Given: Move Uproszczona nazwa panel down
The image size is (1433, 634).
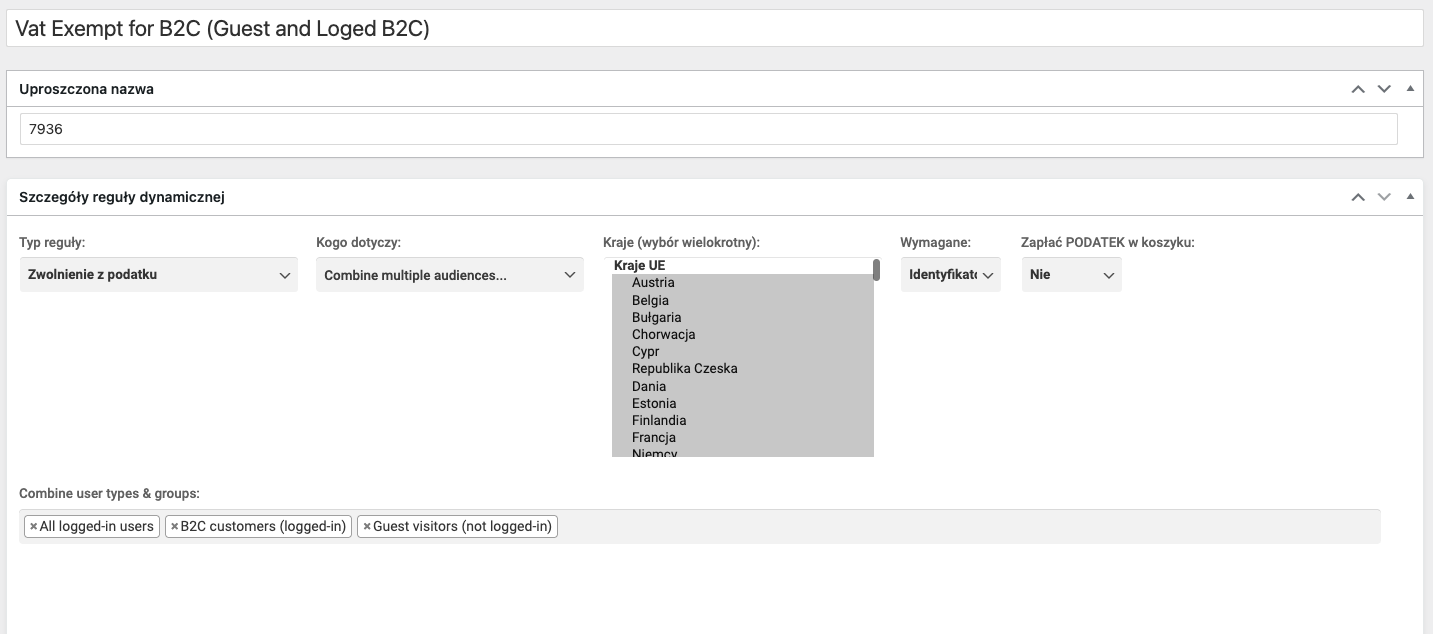Looking at the screenshot, I should click(x=1384, y=89).
